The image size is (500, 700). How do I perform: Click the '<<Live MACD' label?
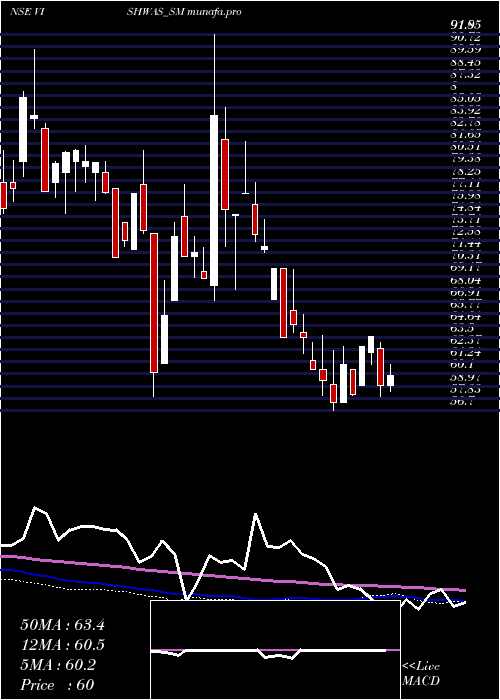(421, 673)
